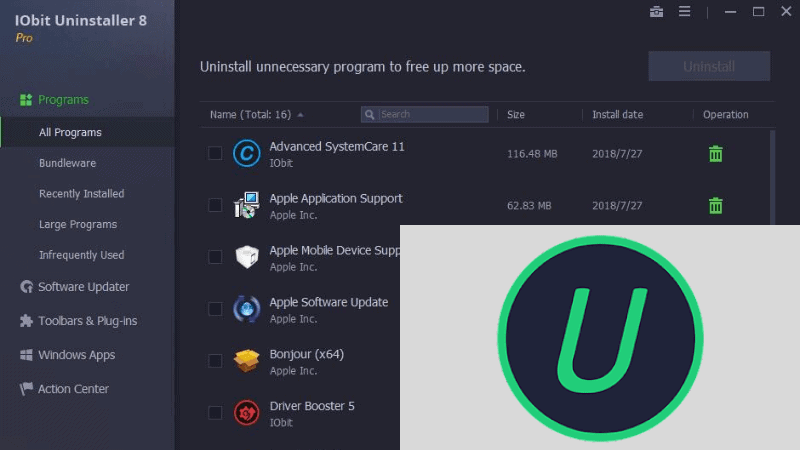Screen dimensions: 800x450
Task: Click the Toolbars & Plug-ins puzzle icon
Action: tap(26, 320)
